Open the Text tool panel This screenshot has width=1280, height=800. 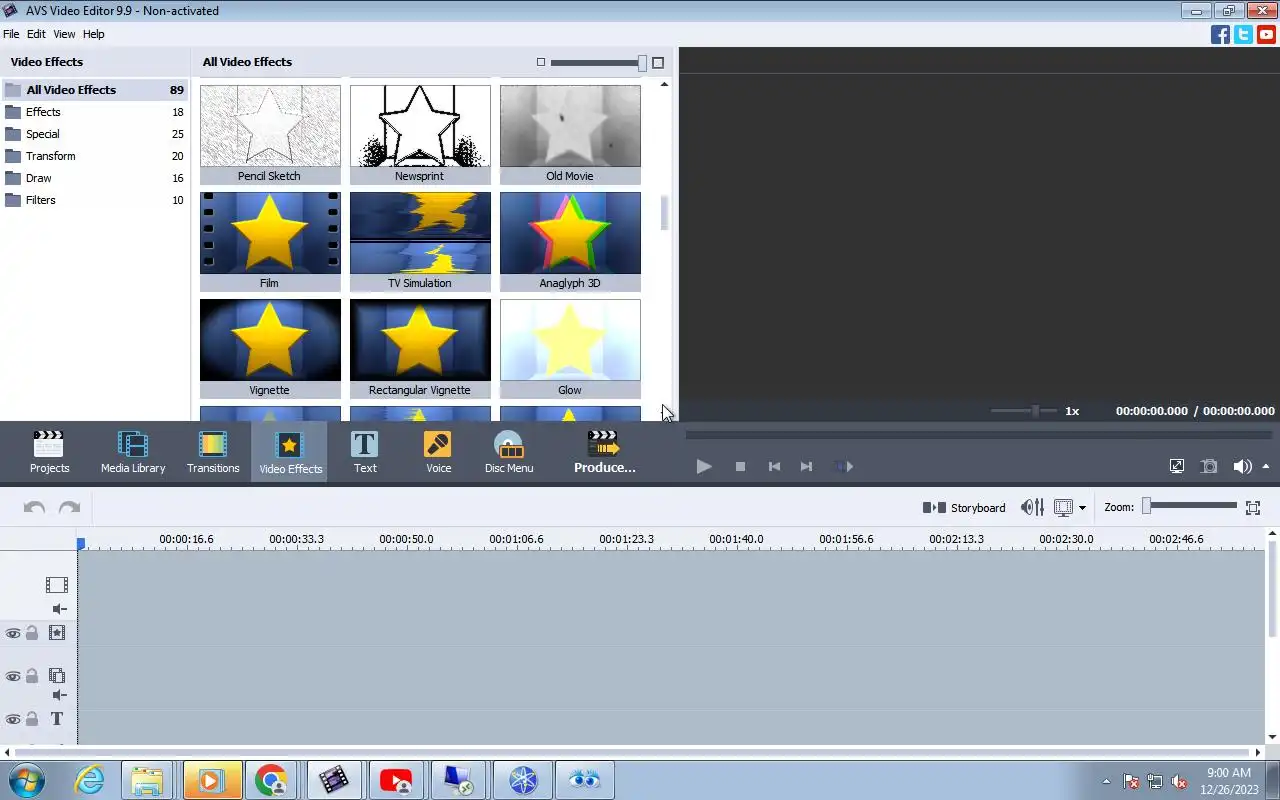click(365, 452)
